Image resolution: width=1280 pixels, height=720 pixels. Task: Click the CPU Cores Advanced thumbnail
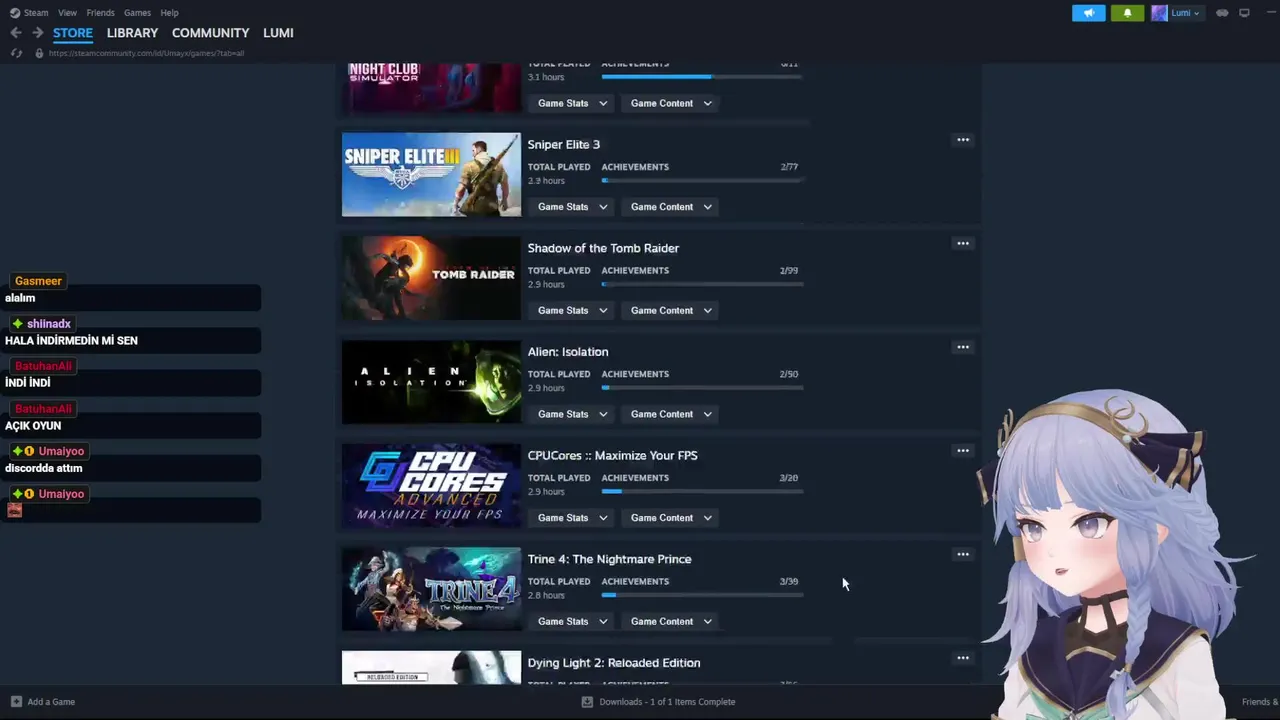pos(431,486)
